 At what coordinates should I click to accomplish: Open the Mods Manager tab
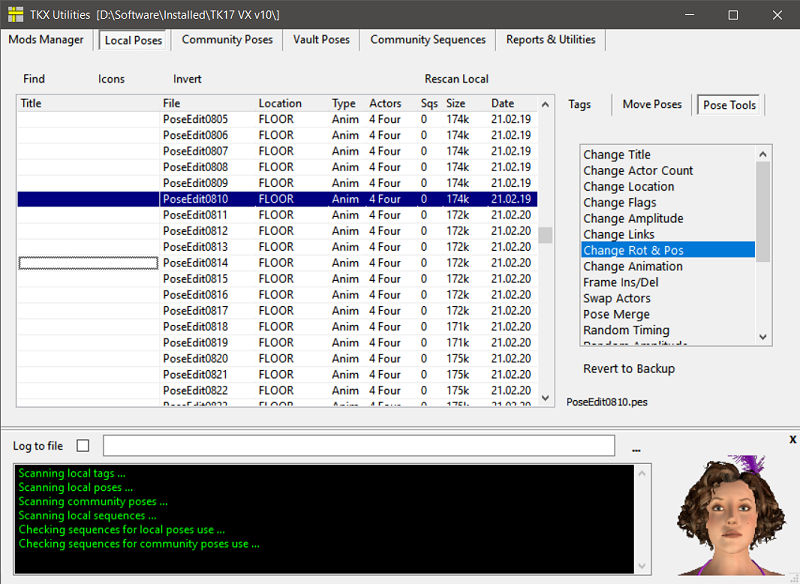[x=46, y=40]
